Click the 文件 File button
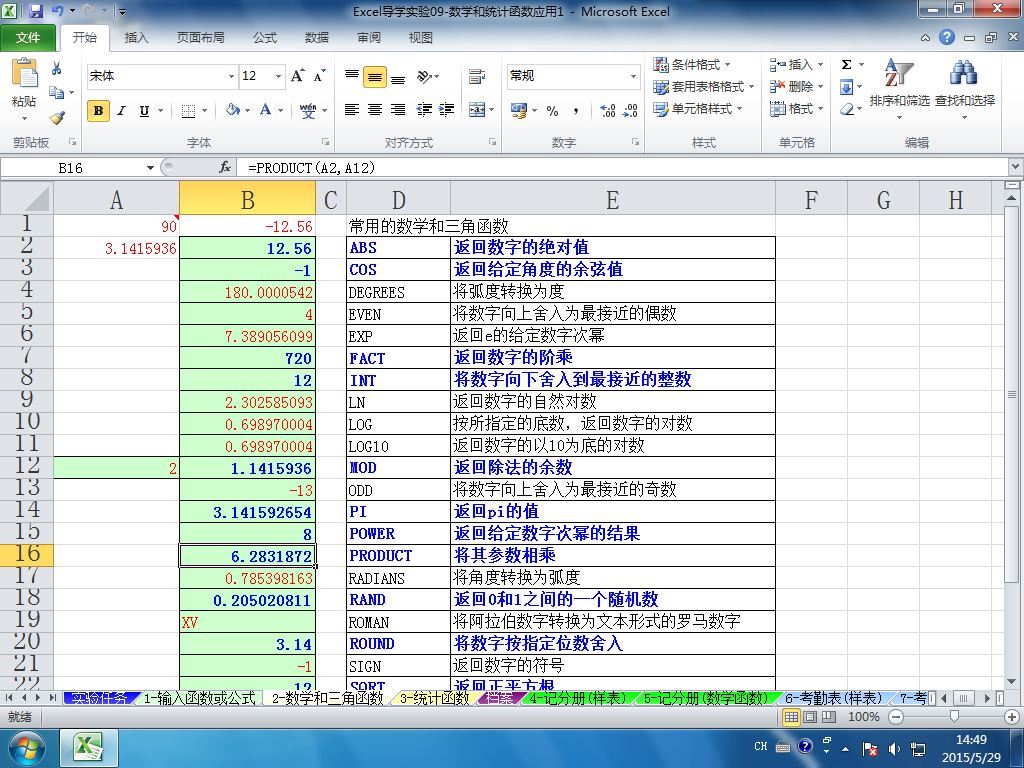The height and width of the screenshot is (768, 1024). (28, 37)
